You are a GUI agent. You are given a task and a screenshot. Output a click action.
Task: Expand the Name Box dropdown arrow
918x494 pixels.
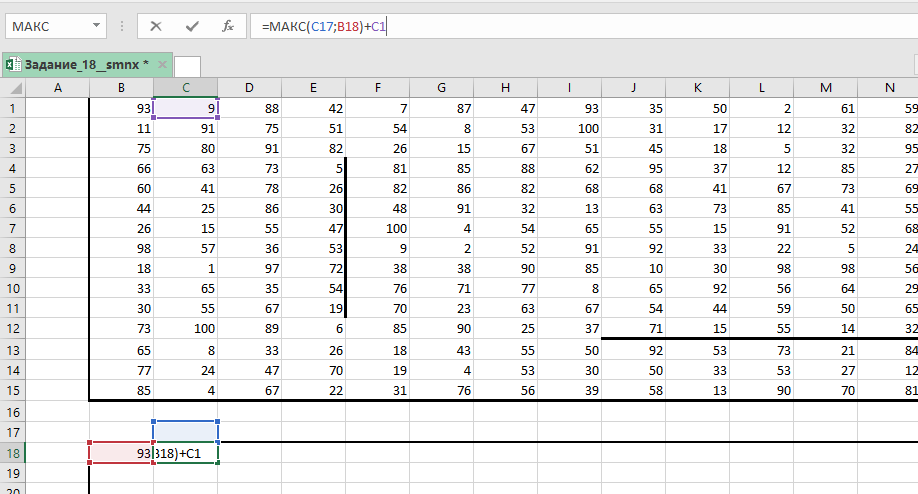click(93, 26)
